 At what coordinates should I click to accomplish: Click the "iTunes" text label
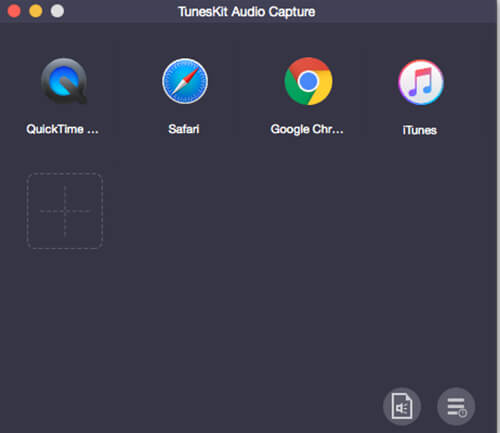(x=420, y=130)
